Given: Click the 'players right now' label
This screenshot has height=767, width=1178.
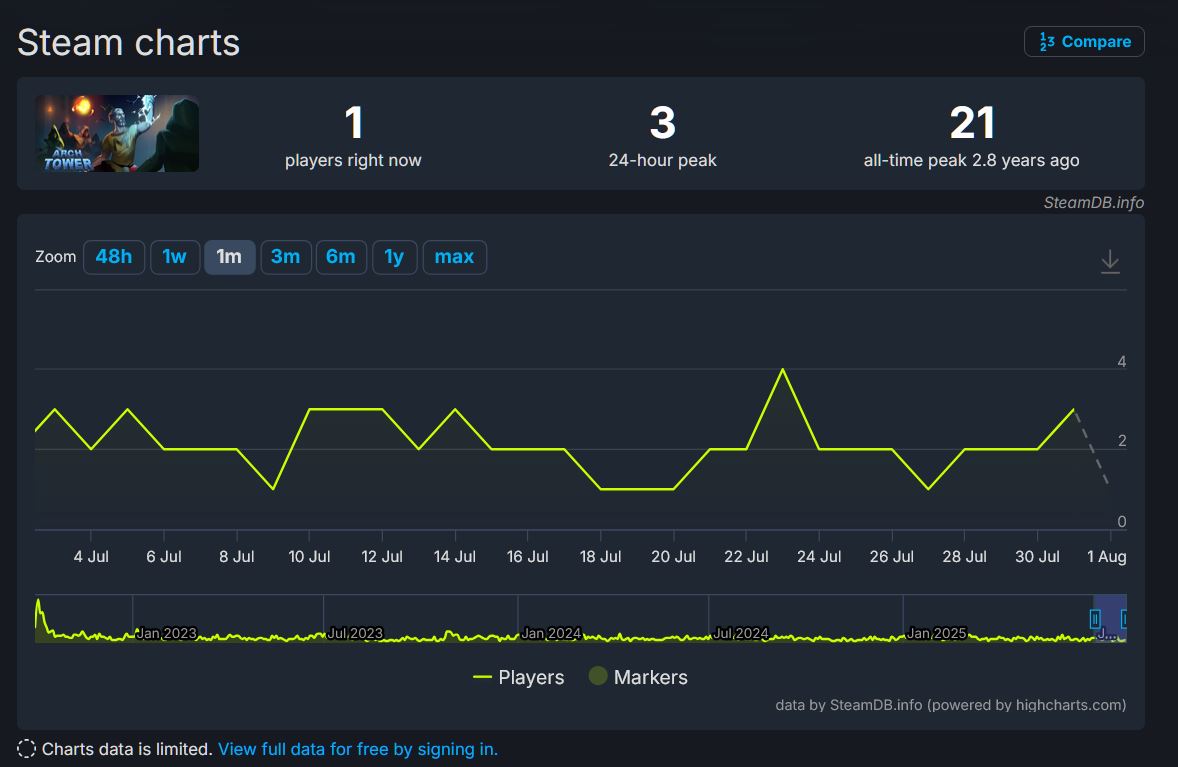Looking at the screenshot, I should click(353, 160).
